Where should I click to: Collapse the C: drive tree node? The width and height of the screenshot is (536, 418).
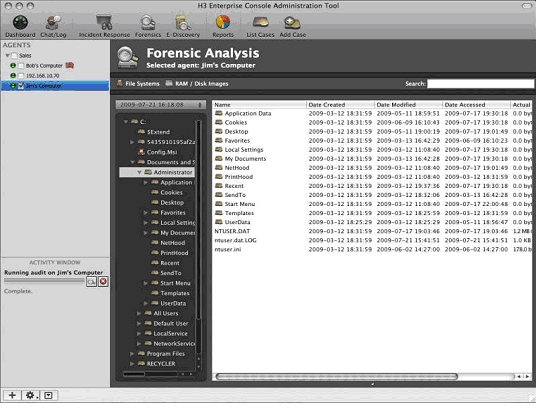(x=126, y=122)
